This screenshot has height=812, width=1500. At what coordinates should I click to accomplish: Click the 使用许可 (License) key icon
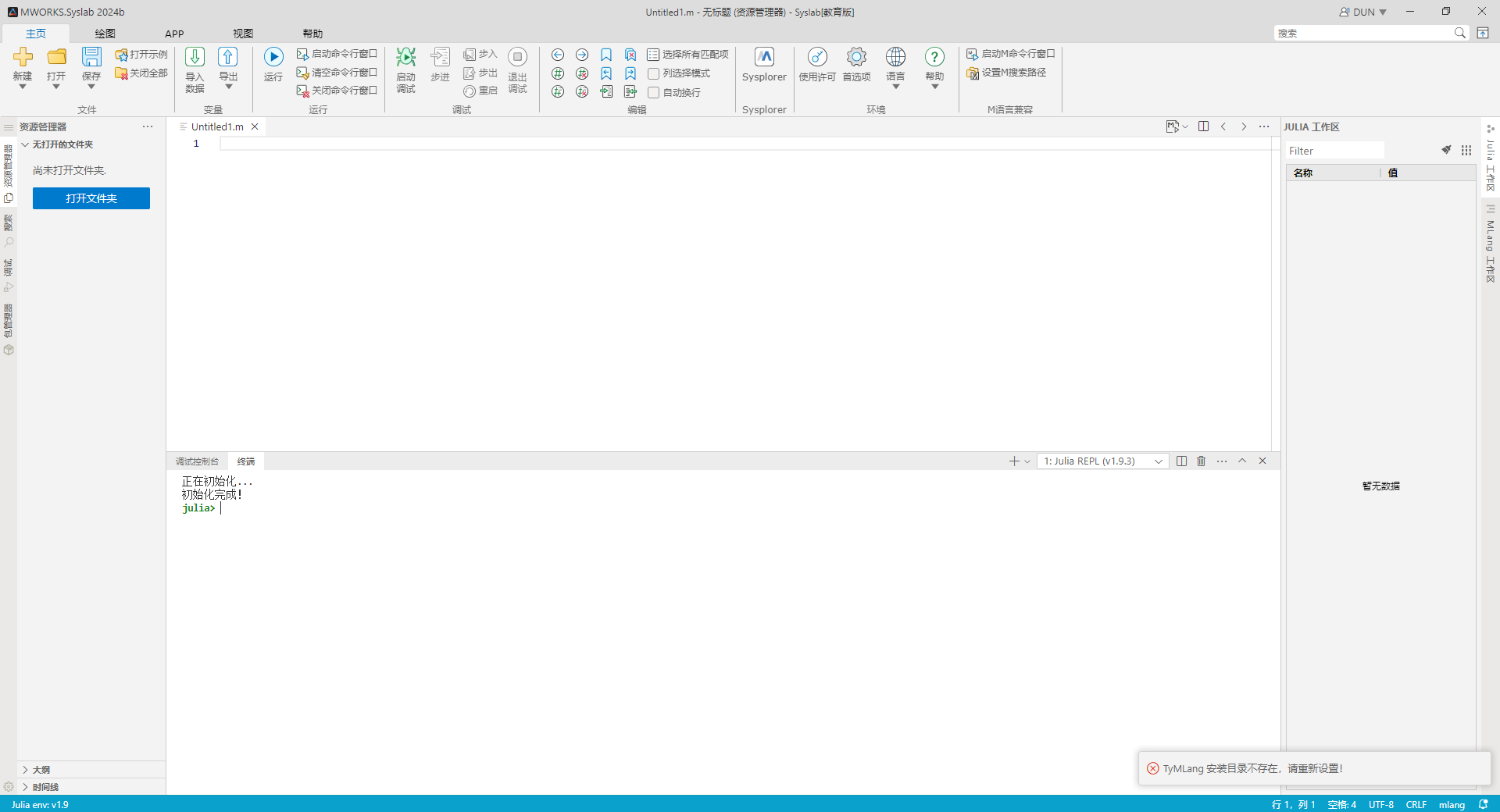point(817,56)
